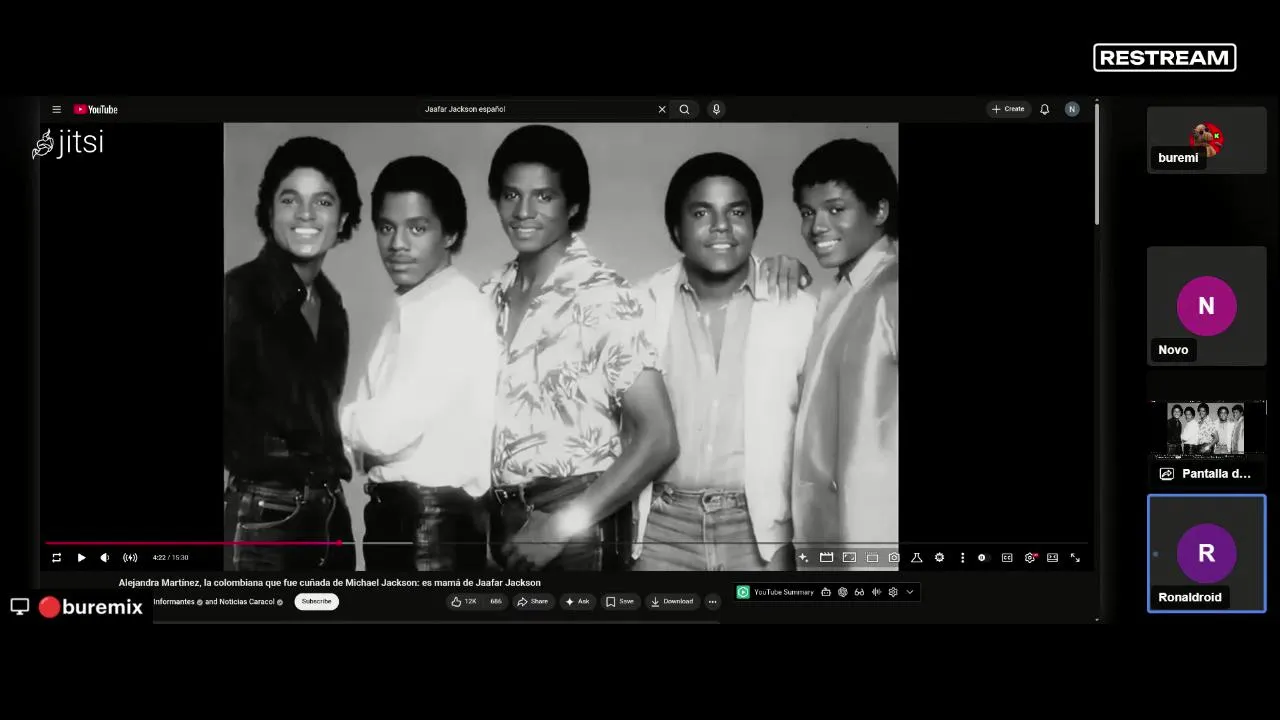1280x720 pixels.
Task: Start voice search with the microphone
Action: pos(716,109)
